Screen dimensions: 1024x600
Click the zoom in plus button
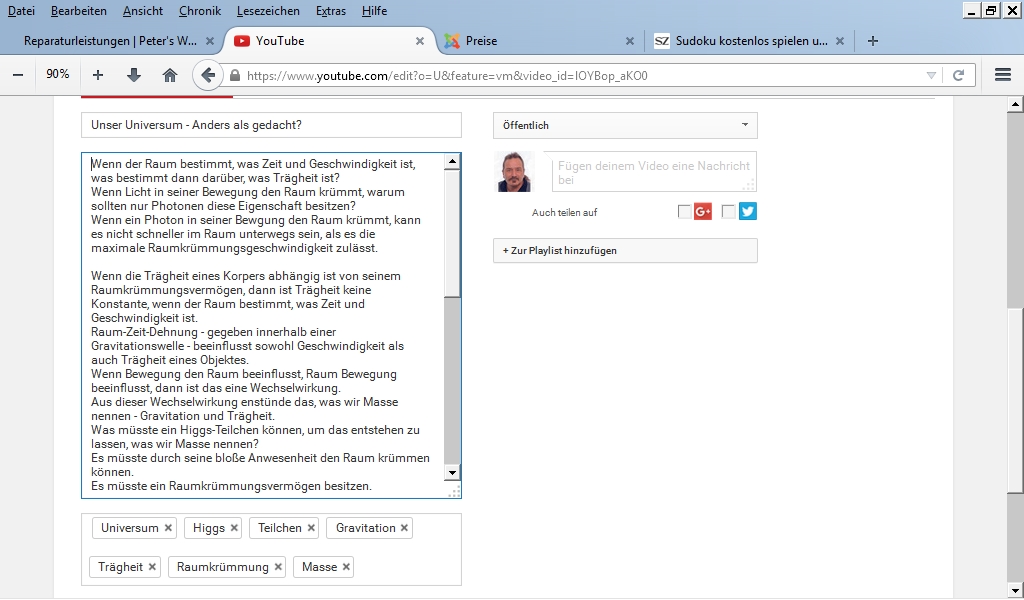98,75
